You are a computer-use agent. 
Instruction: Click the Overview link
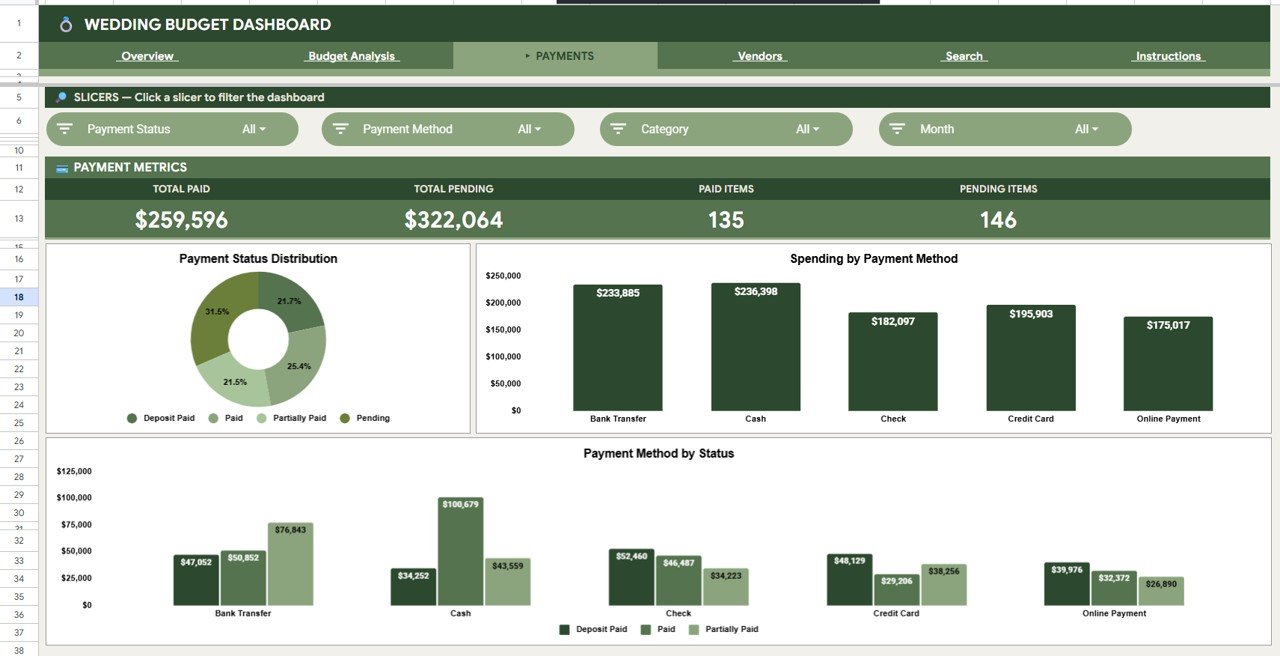(147, 56)
